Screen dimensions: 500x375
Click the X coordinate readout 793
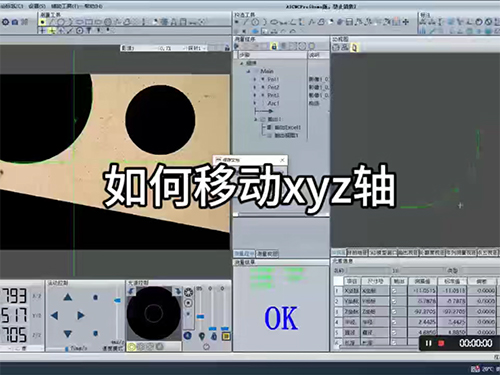14,296
